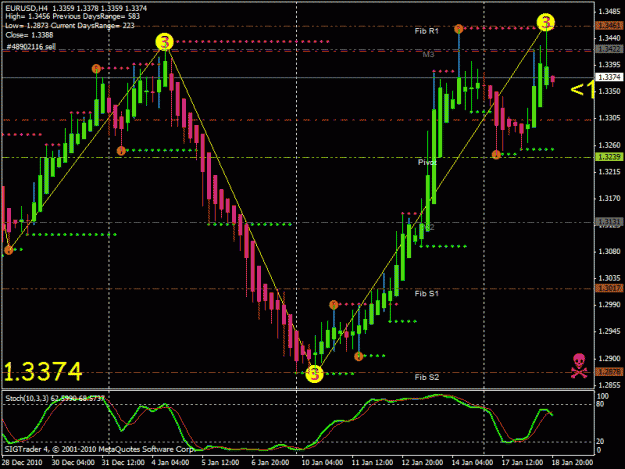The width and height of the screenshot is (625, 469).
Task: Click the 1.3260 price axis label
Action: (609, 145)
